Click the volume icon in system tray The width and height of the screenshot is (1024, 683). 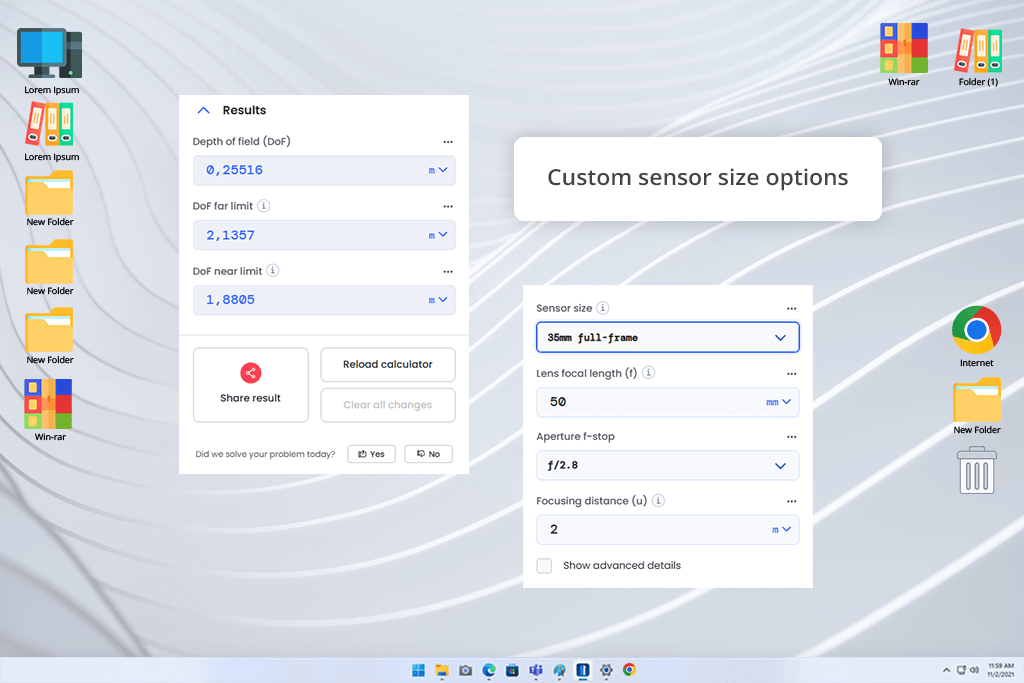(x=974, y=670)
